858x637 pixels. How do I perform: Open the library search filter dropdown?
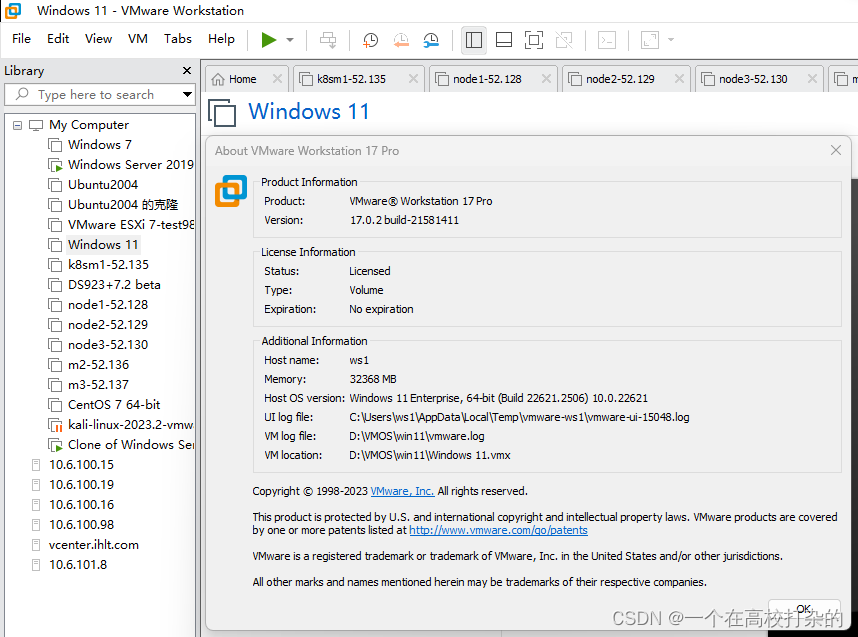tap(187, 95)
